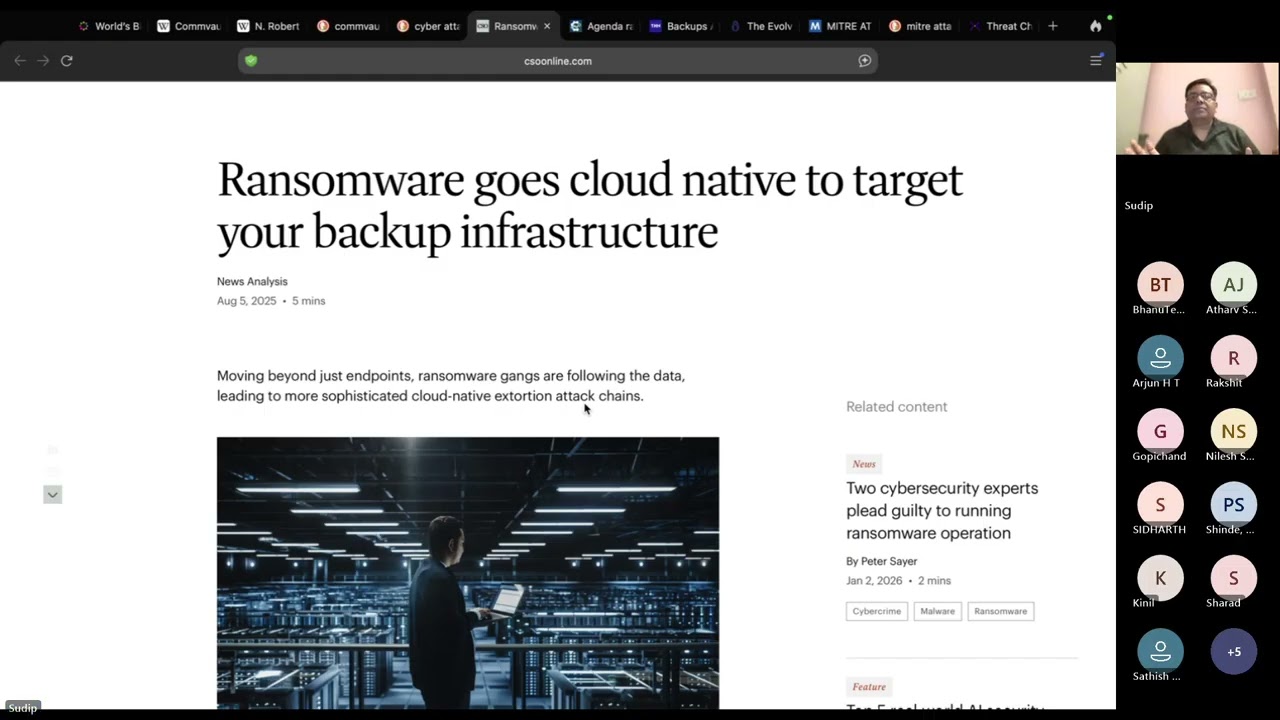Select BhanuTe participant avatar BT

[x=1160, y=285]
